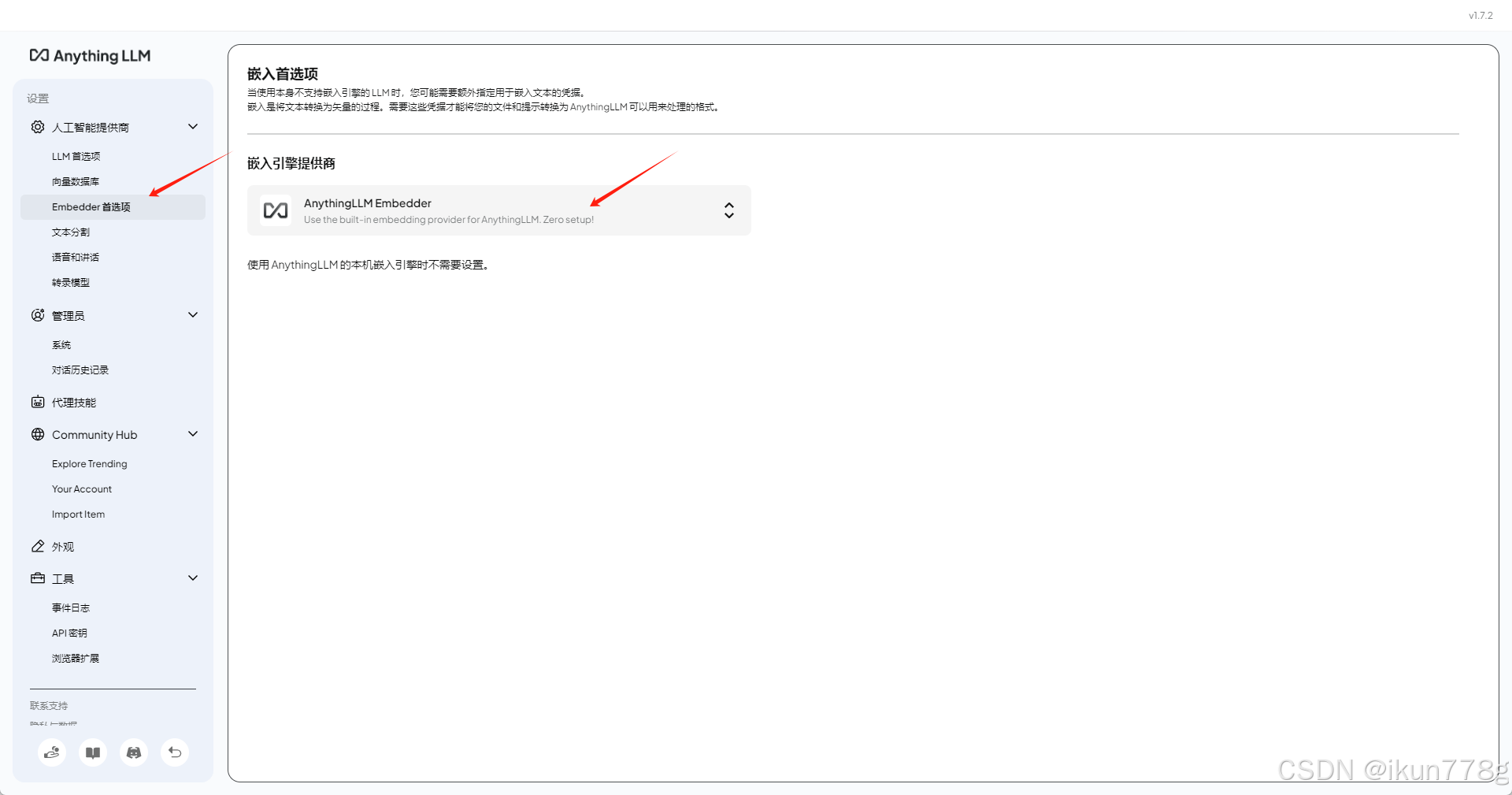Collapse the 人工智能提供商 section chevron
Image resolution: width=1512 pixels, height=795 pixels.
tap(193, 126)
